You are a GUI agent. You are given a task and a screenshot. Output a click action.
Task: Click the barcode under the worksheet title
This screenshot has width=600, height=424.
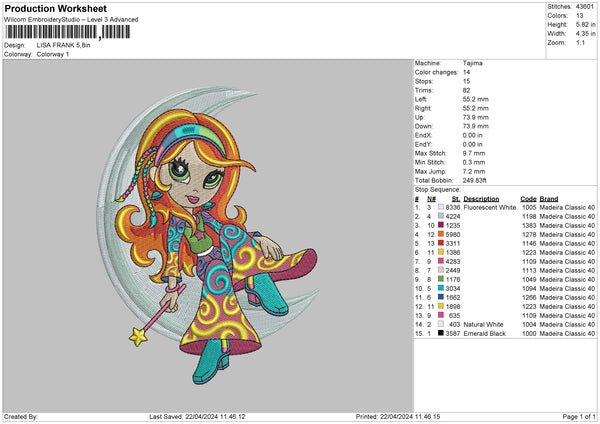[68, 32]
